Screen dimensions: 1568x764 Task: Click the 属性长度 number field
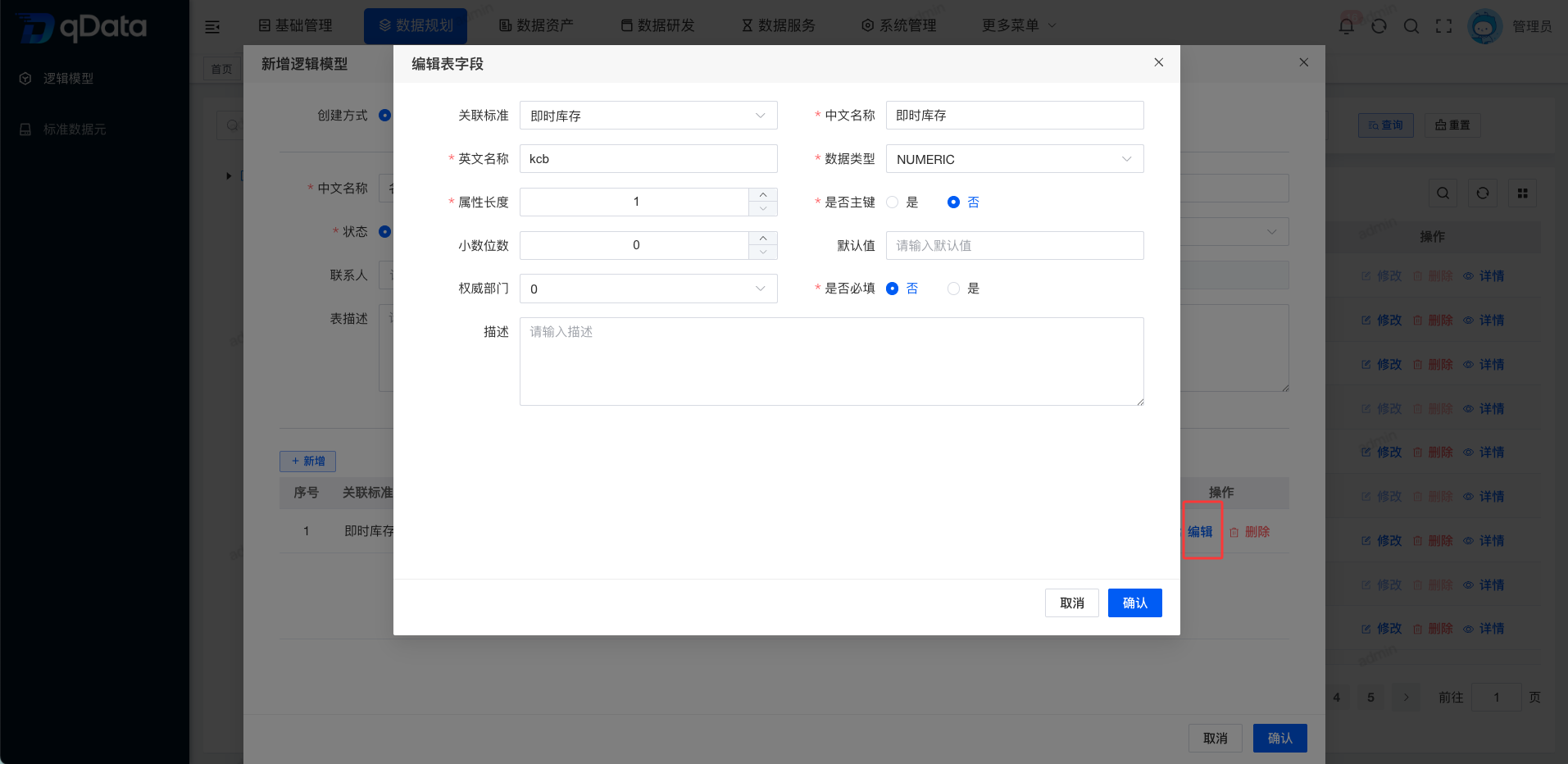(x=634, y=202)
